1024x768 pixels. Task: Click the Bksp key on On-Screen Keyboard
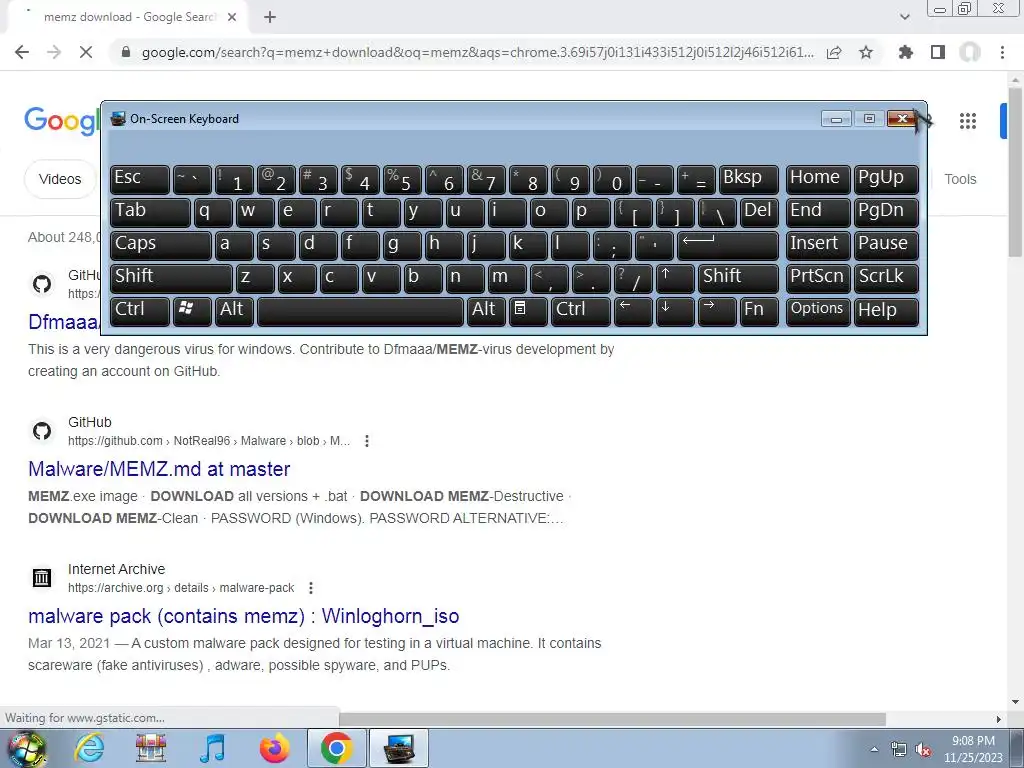point(748,179)
